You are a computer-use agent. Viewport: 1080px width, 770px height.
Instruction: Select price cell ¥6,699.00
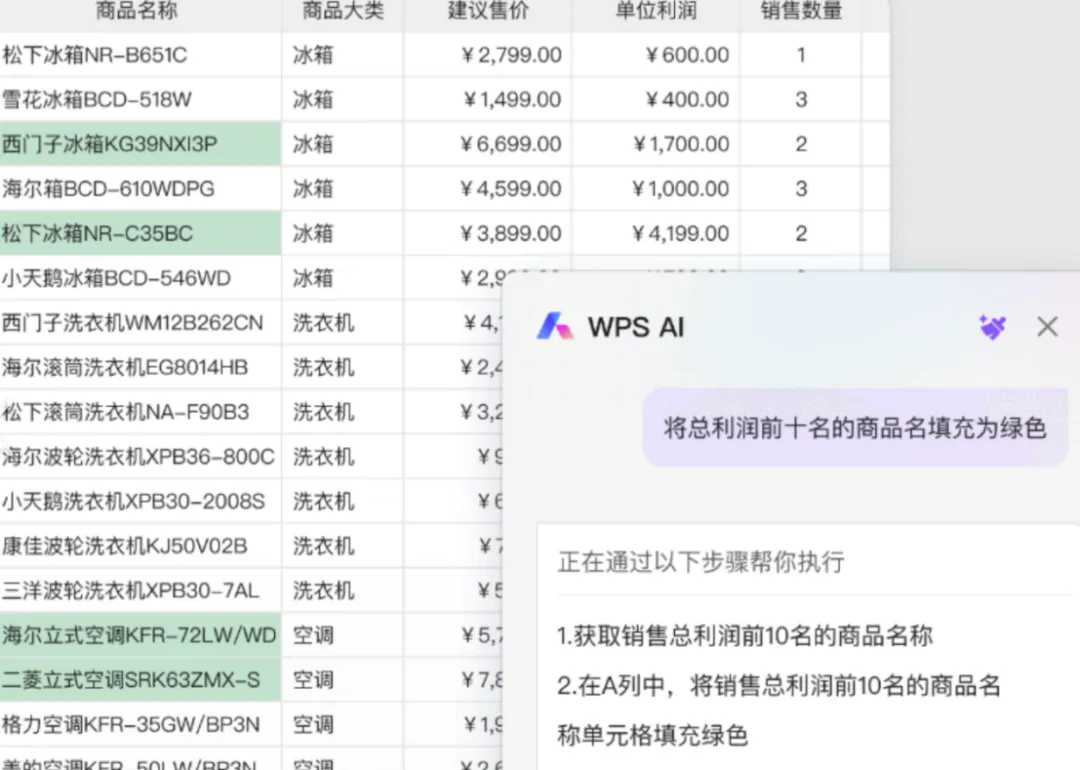tap(488, 144)
